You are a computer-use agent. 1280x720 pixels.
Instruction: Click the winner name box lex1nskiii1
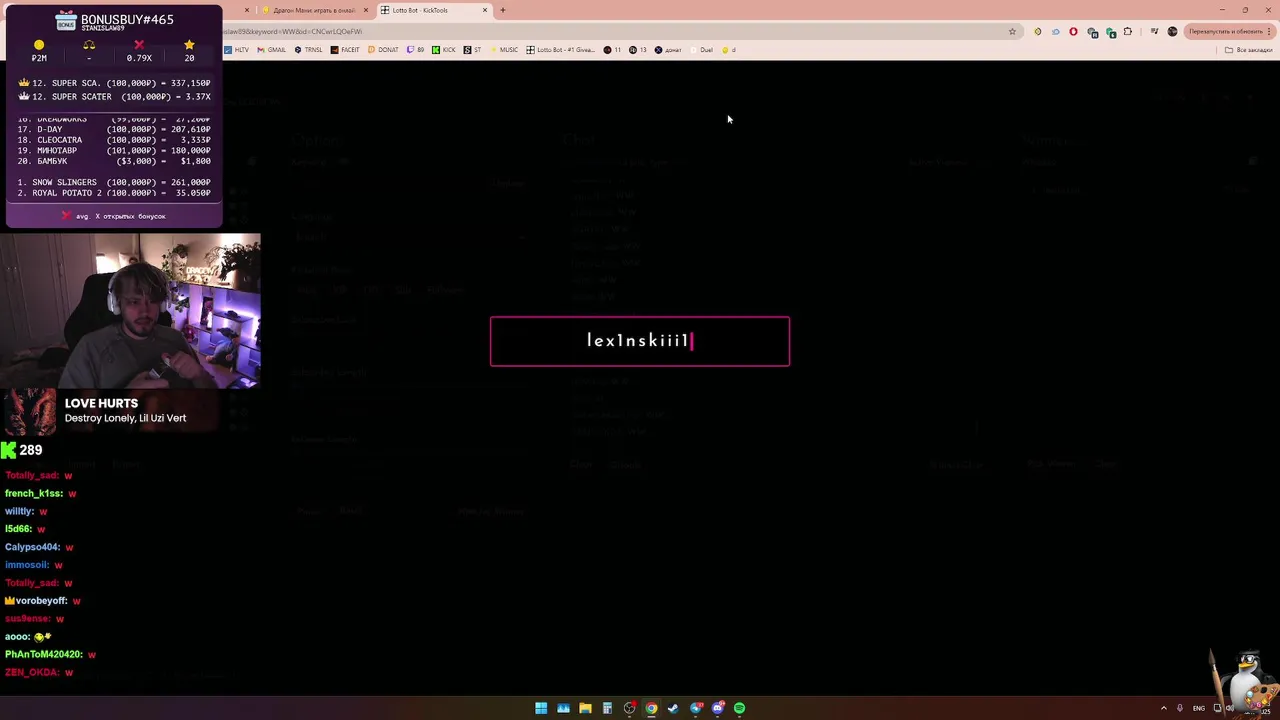tap(640, 341)
